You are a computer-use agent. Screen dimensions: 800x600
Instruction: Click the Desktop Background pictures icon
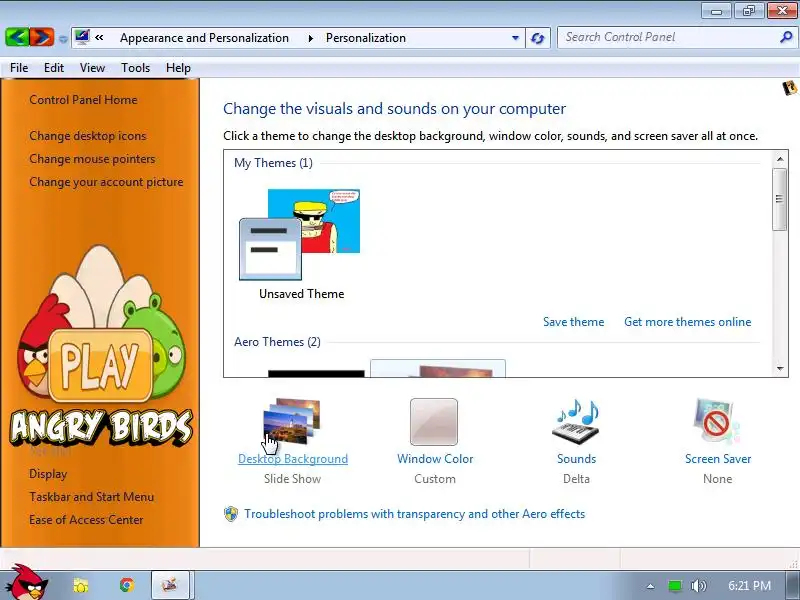292,421
